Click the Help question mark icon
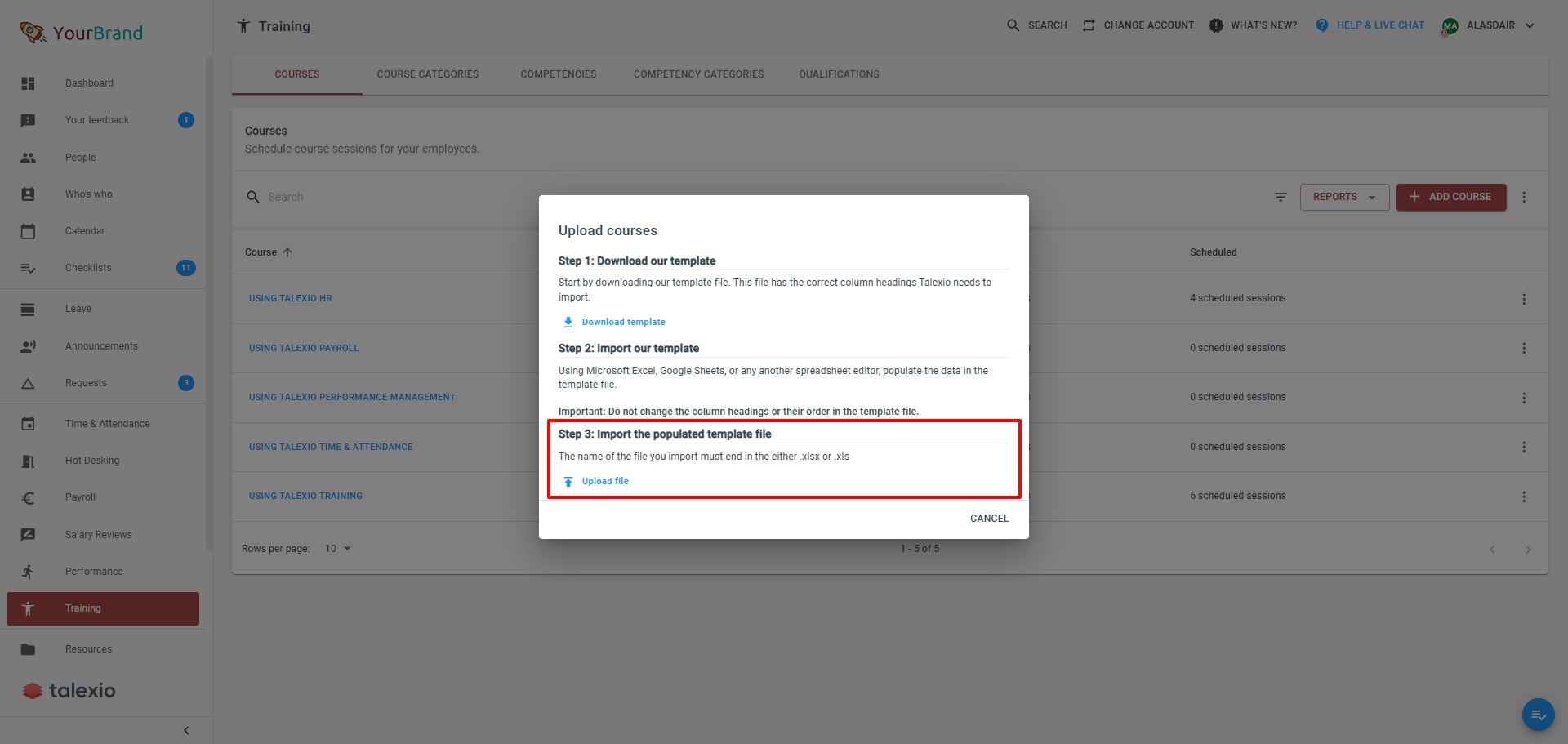1568x744 pixels. (1322, 25)
